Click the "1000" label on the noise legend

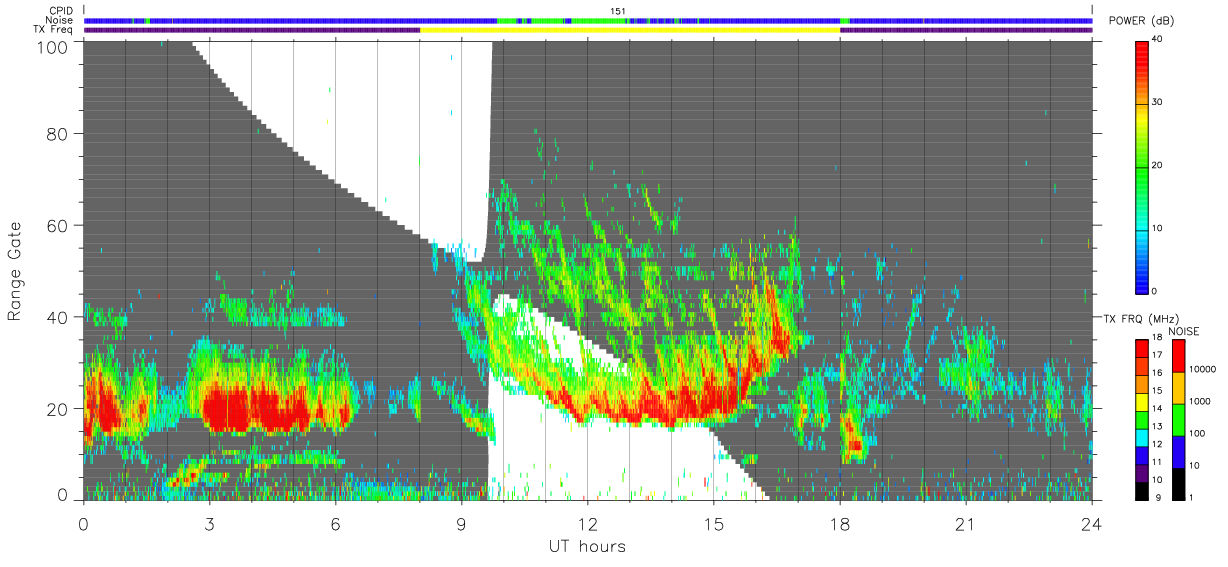(1198, 401)
